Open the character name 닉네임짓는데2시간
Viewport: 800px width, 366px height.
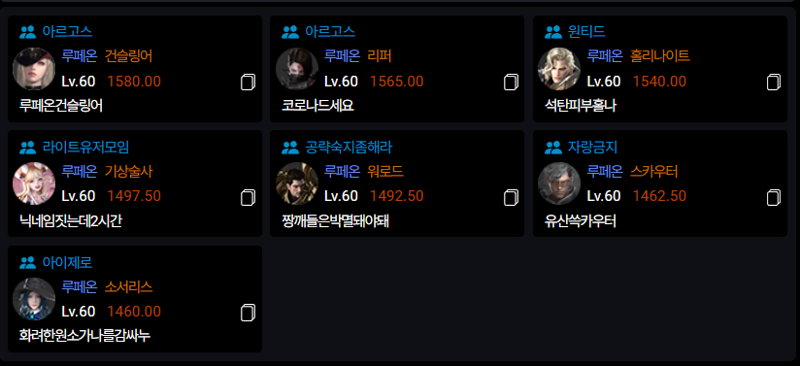[x=70, y=222]
